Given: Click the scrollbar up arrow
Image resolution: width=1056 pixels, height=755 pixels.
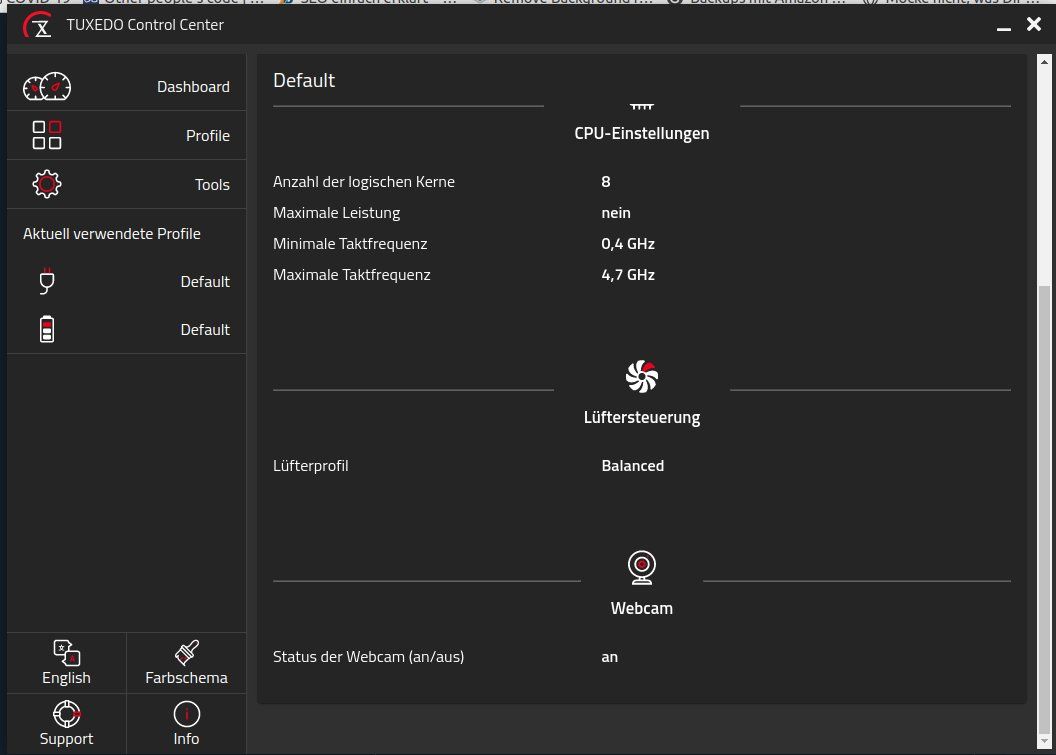Looking at the screenshot, I should (x=1045, y=62).
